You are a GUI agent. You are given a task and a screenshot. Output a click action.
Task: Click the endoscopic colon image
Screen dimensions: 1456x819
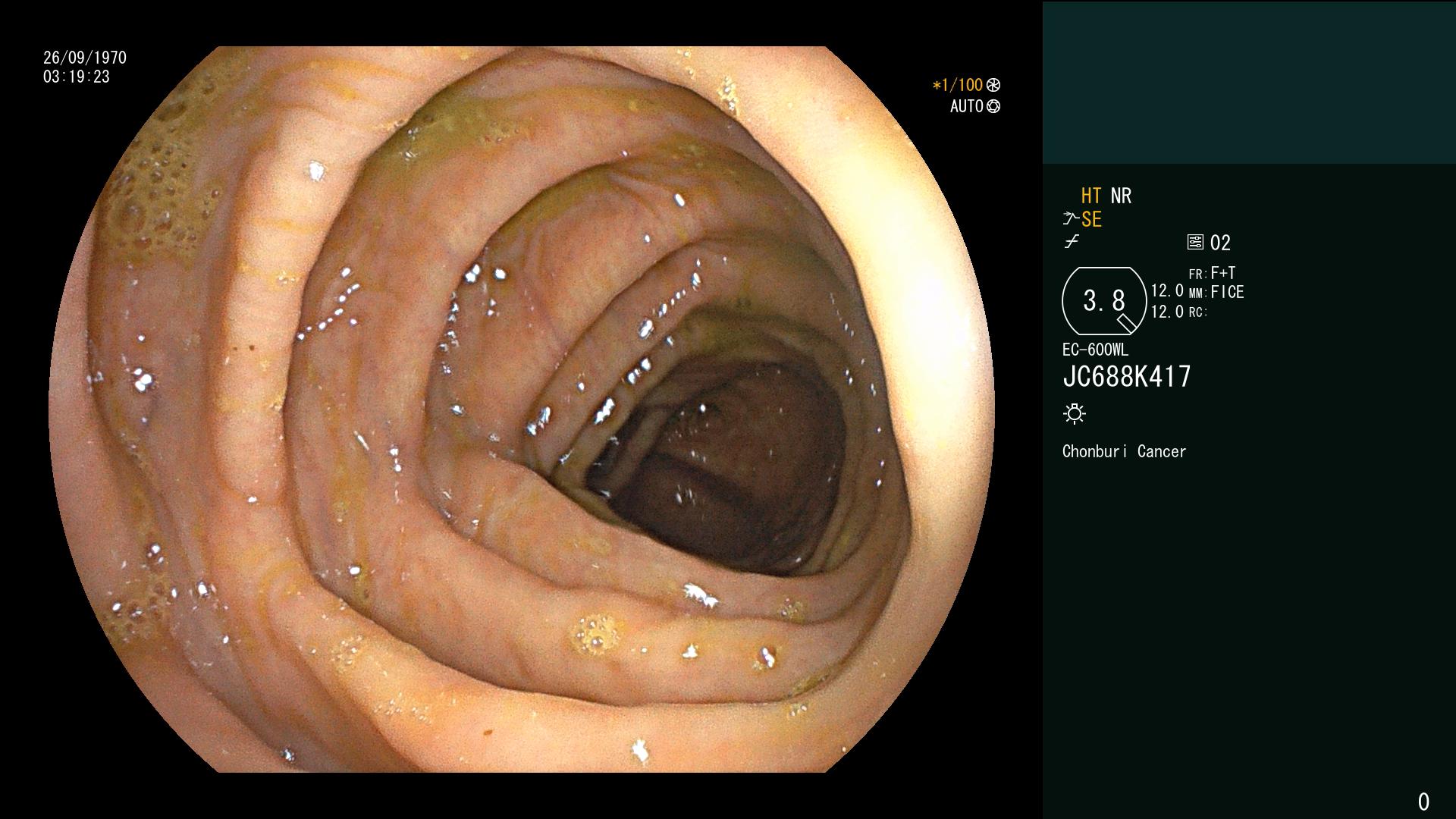tap(522, 409)
